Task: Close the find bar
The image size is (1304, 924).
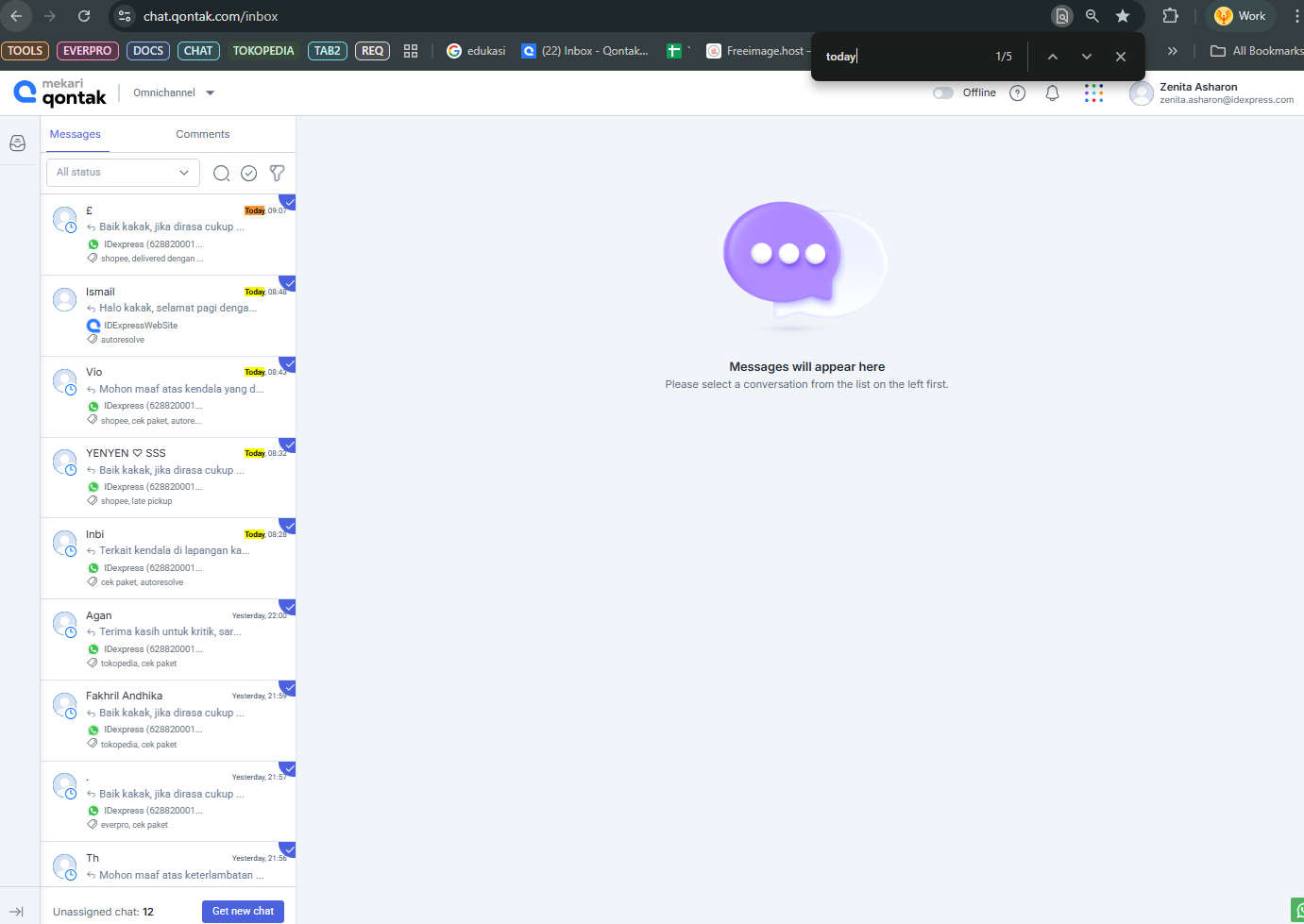Action: point(1121,57)
